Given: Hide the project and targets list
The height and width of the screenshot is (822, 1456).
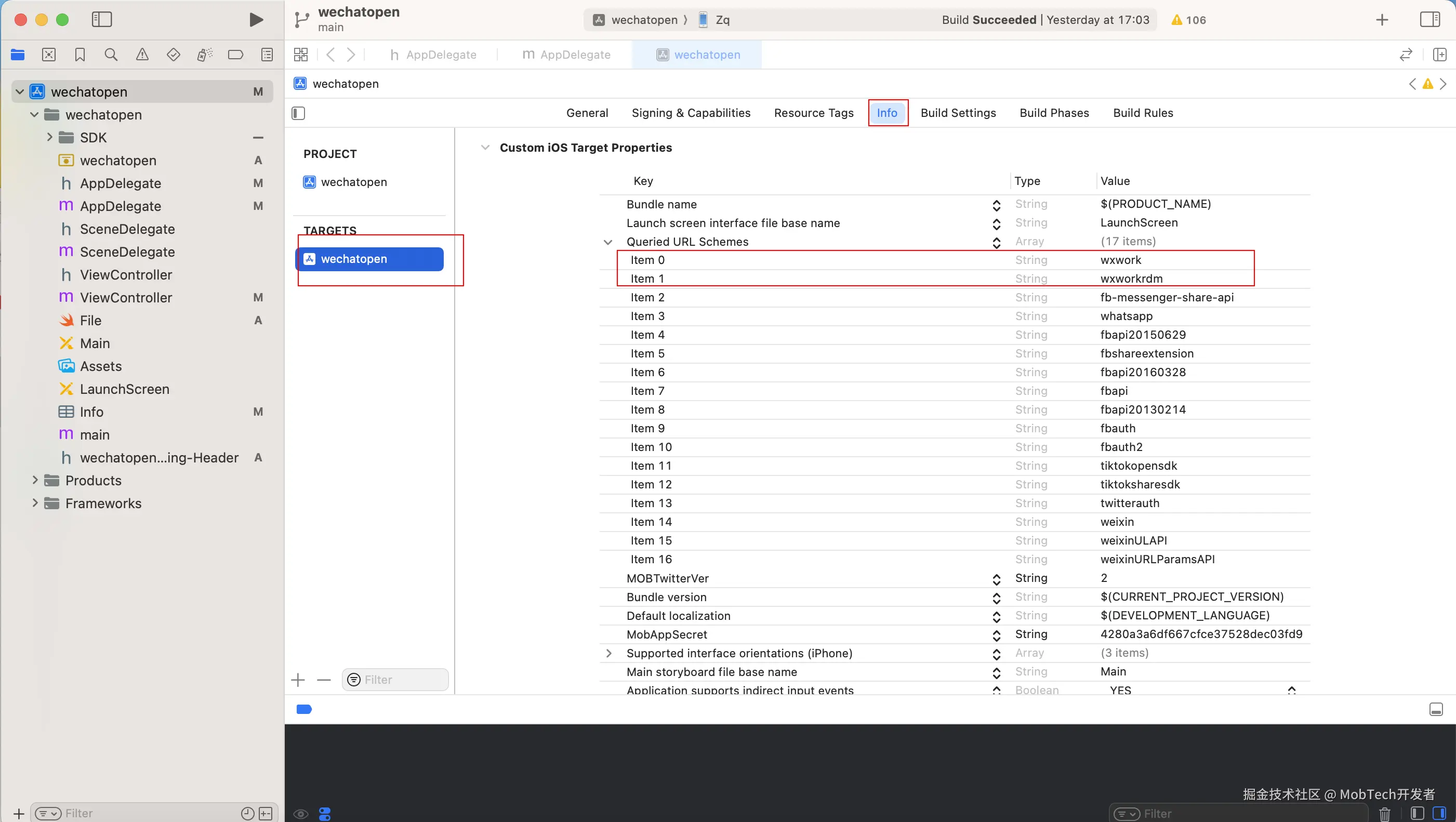Looking at the screenshot, I should (x=298, y=113).
